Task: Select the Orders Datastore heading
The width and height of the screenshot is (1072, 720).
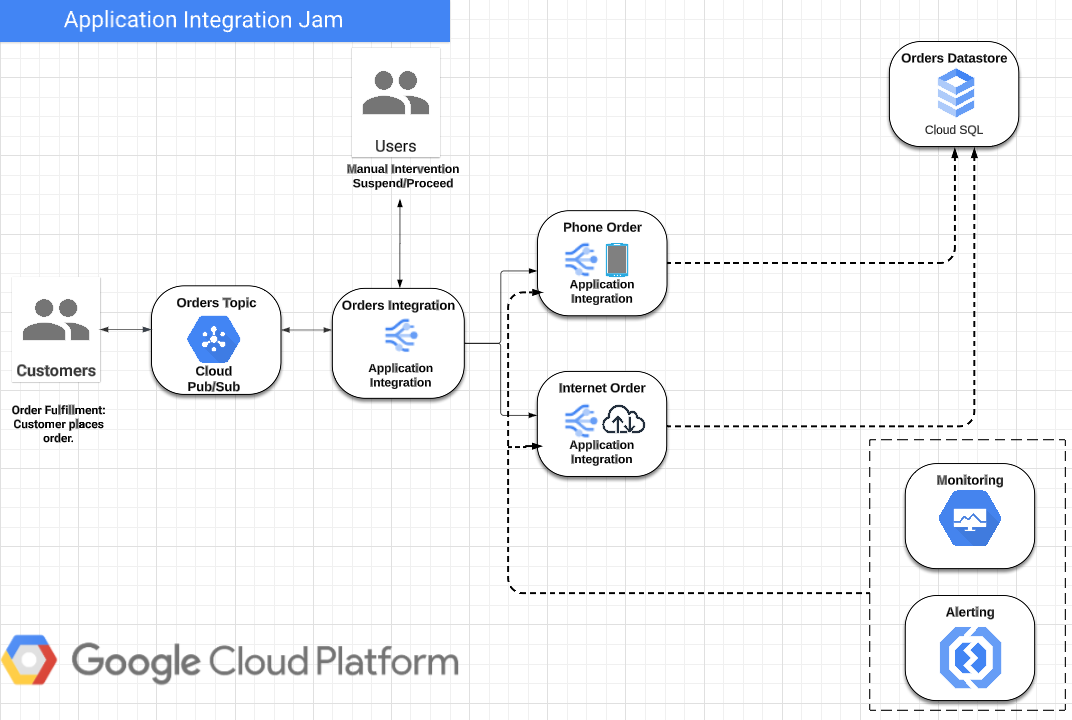Action: click(954, 58)
